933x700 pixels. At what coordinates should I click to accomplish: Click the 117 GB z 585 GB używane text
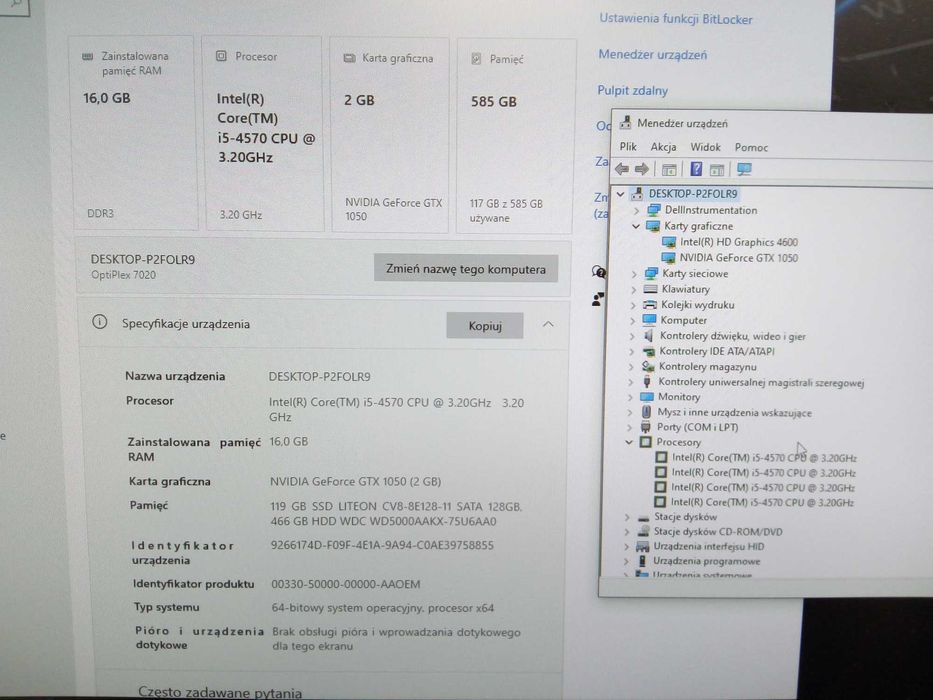coord(506,211)
